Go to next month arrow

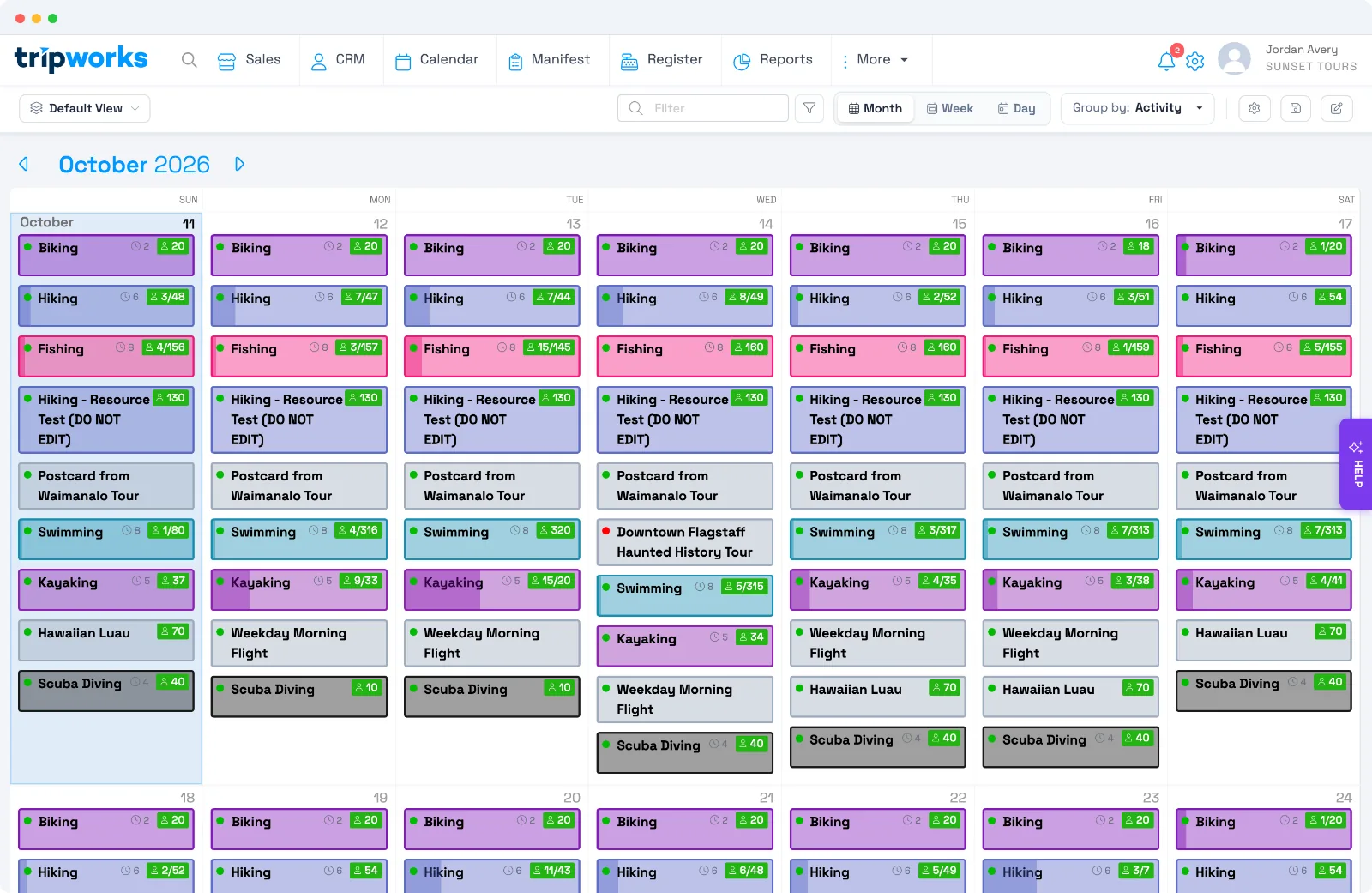(240, 164)
